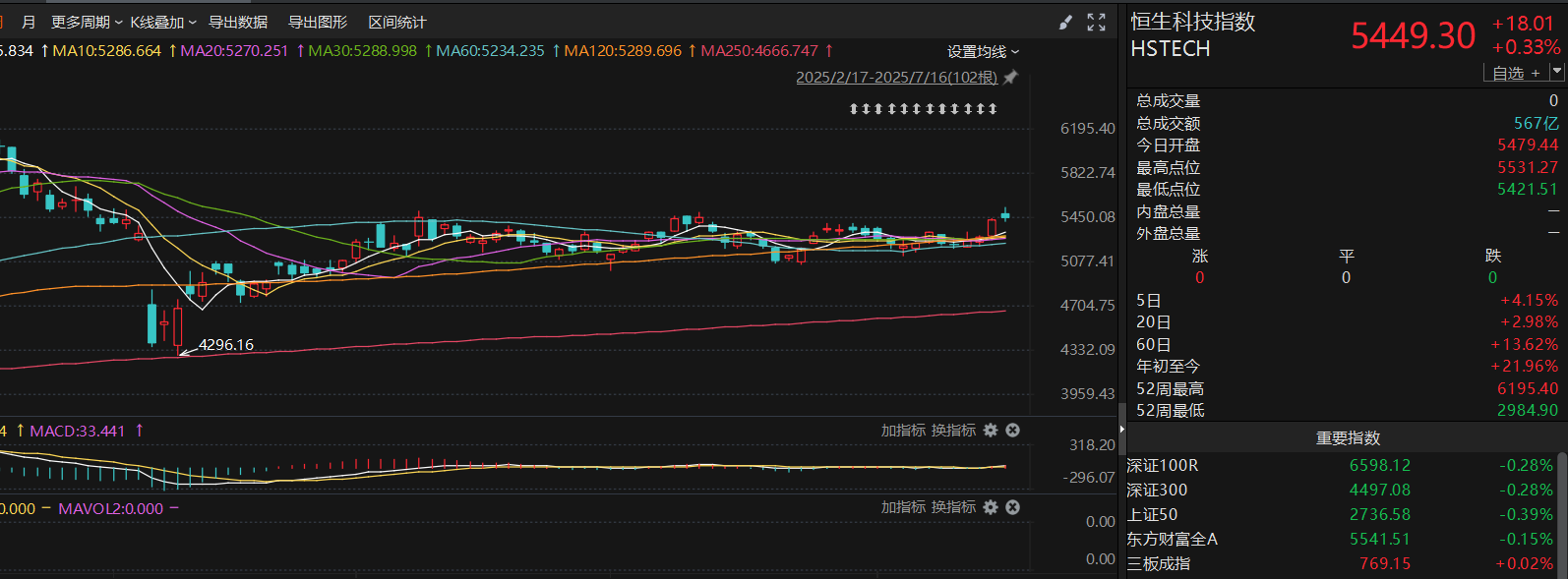Click the MAVOL2:0.000 label

[110, 508]
